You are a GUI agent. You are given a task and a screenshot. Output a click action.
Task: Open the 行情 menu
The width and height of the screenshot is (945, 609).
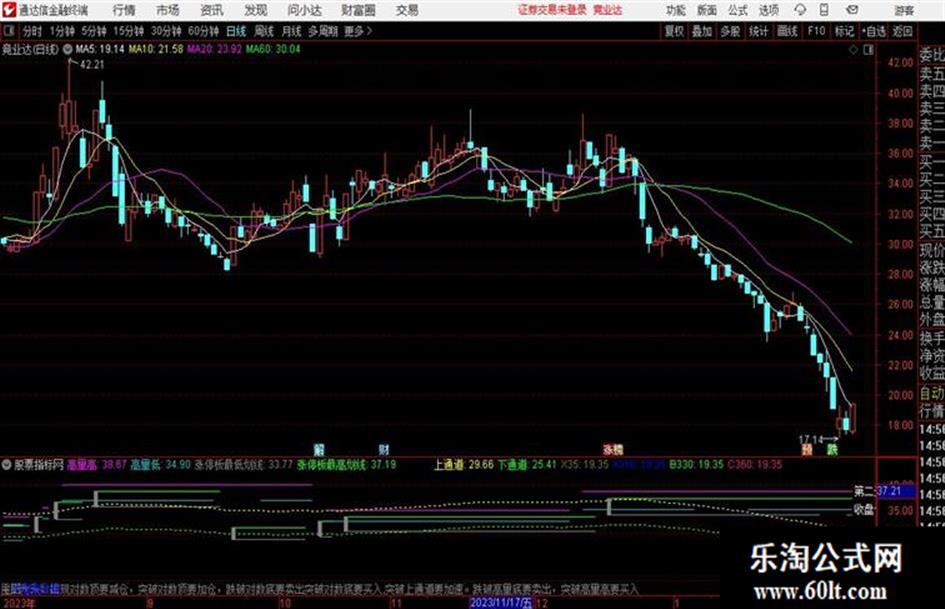pos(124,10)
